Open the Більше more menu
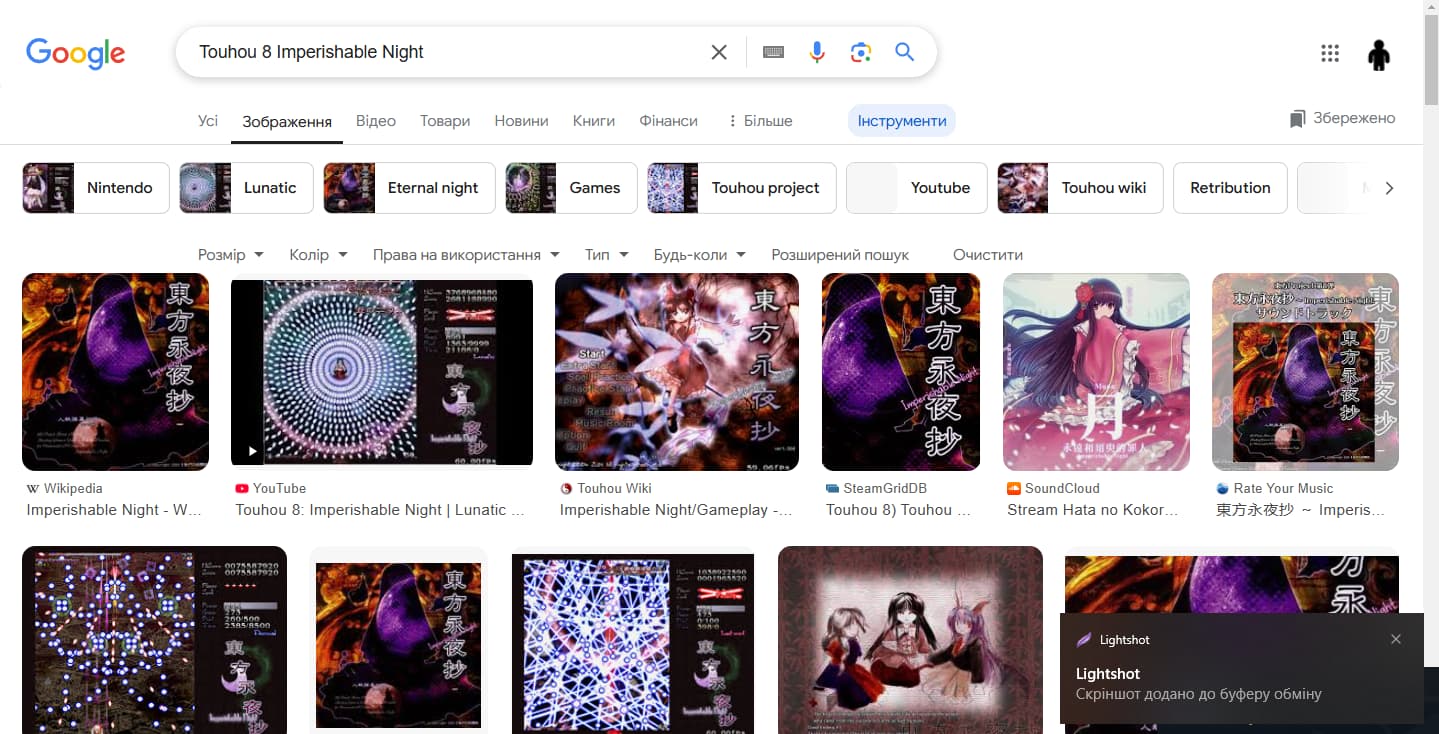1439x734 pixels. point(761,121)
